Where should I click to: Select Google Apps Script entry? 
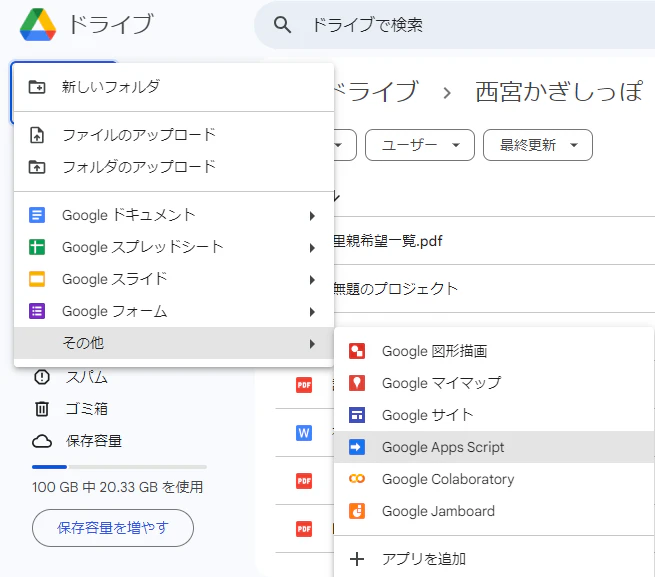pyautogui.click(x=494, y=447)
